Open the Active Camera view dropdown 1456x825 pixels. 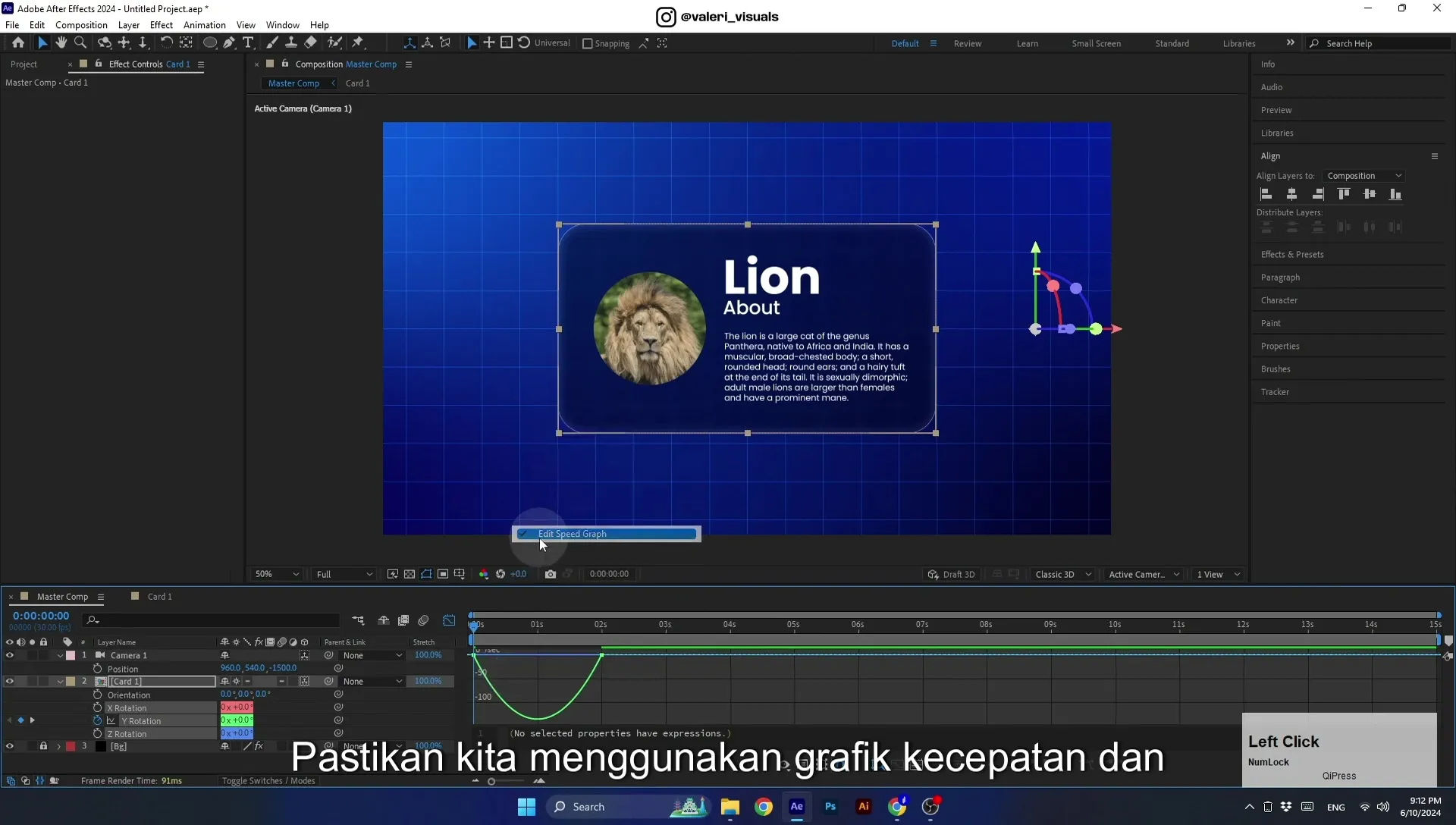pyautogui.click(x=1144, y=574)
